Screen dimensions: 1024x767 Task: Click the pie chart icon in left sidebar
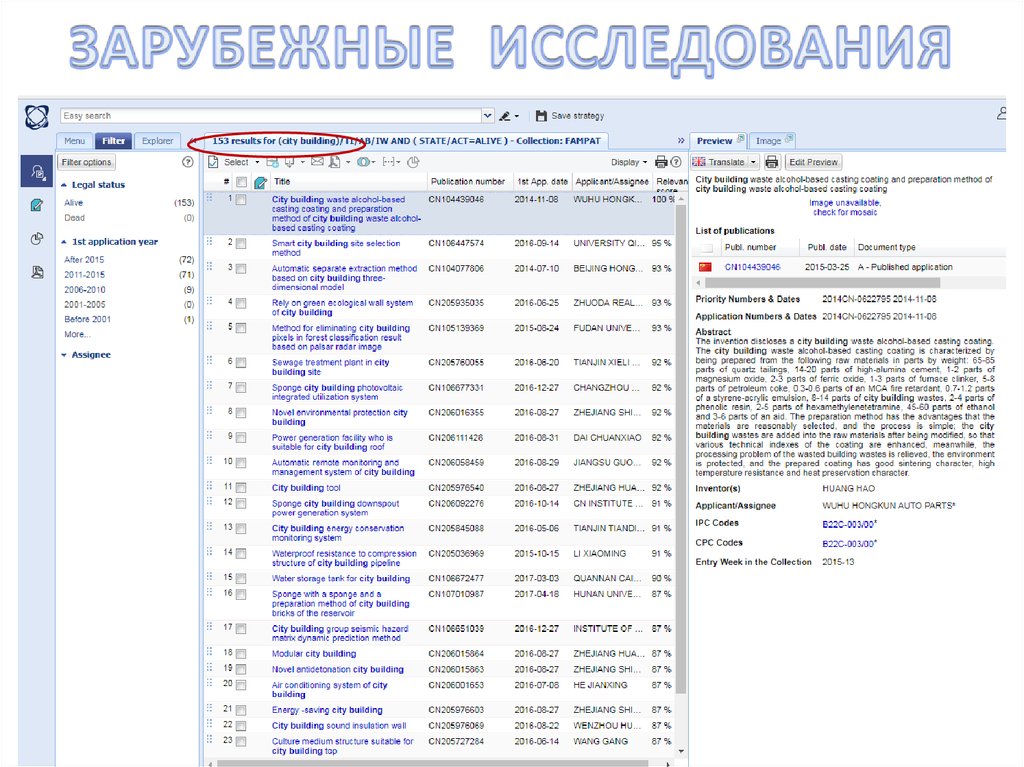coord(37,238)
